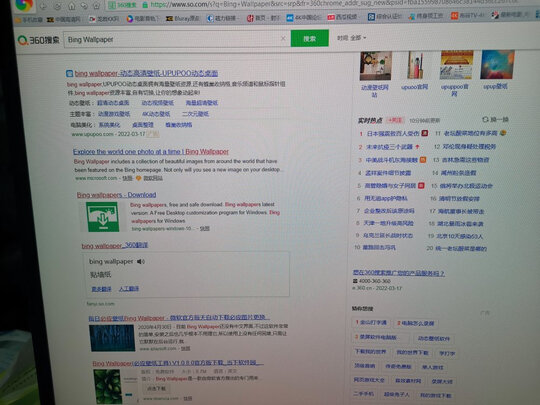
Task: Expand the 时间 全部 time filter dropdown
Action: click(352, 38)
